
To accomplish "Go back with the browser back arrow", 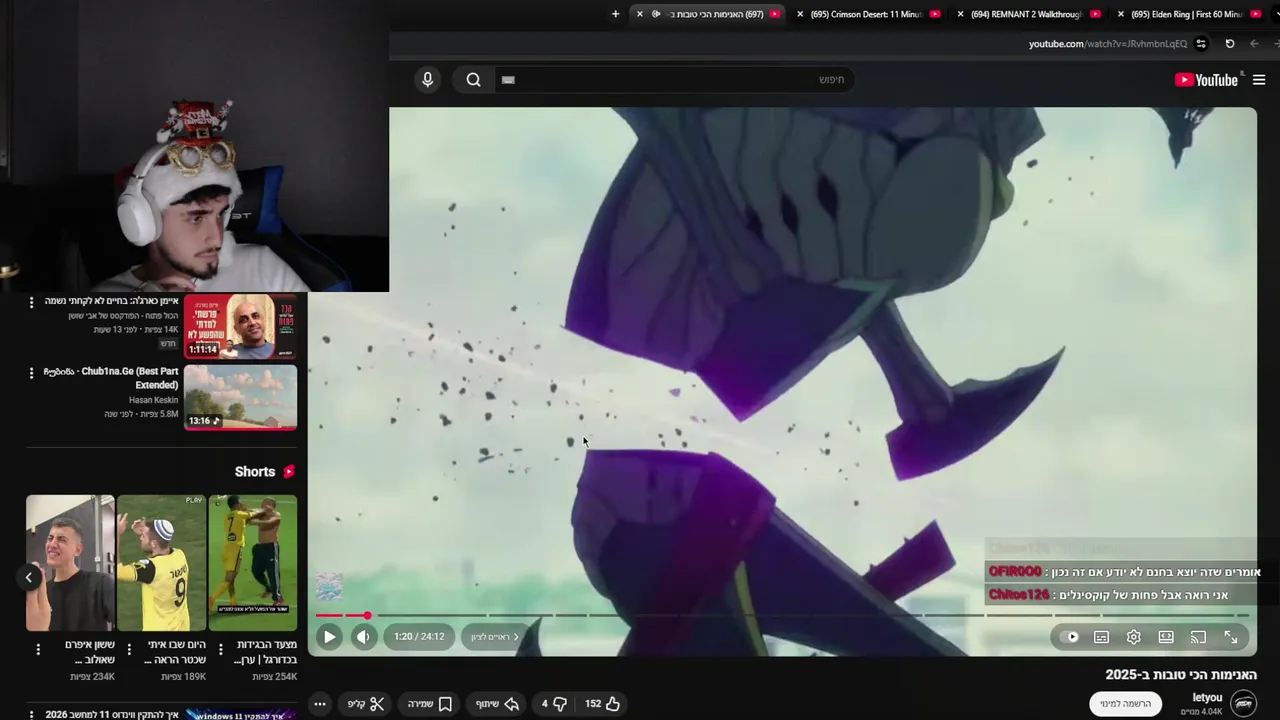I will (1255, 44).
